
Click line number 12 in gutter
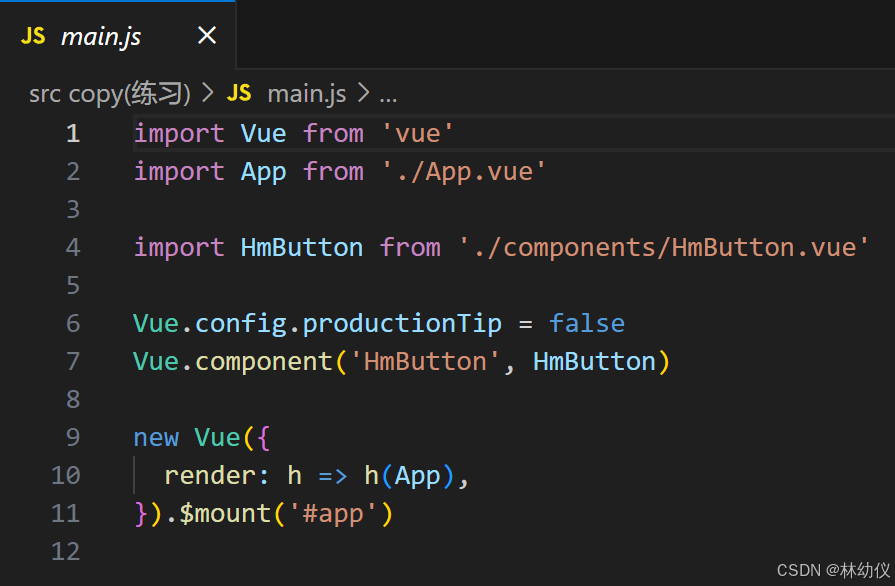66,552
